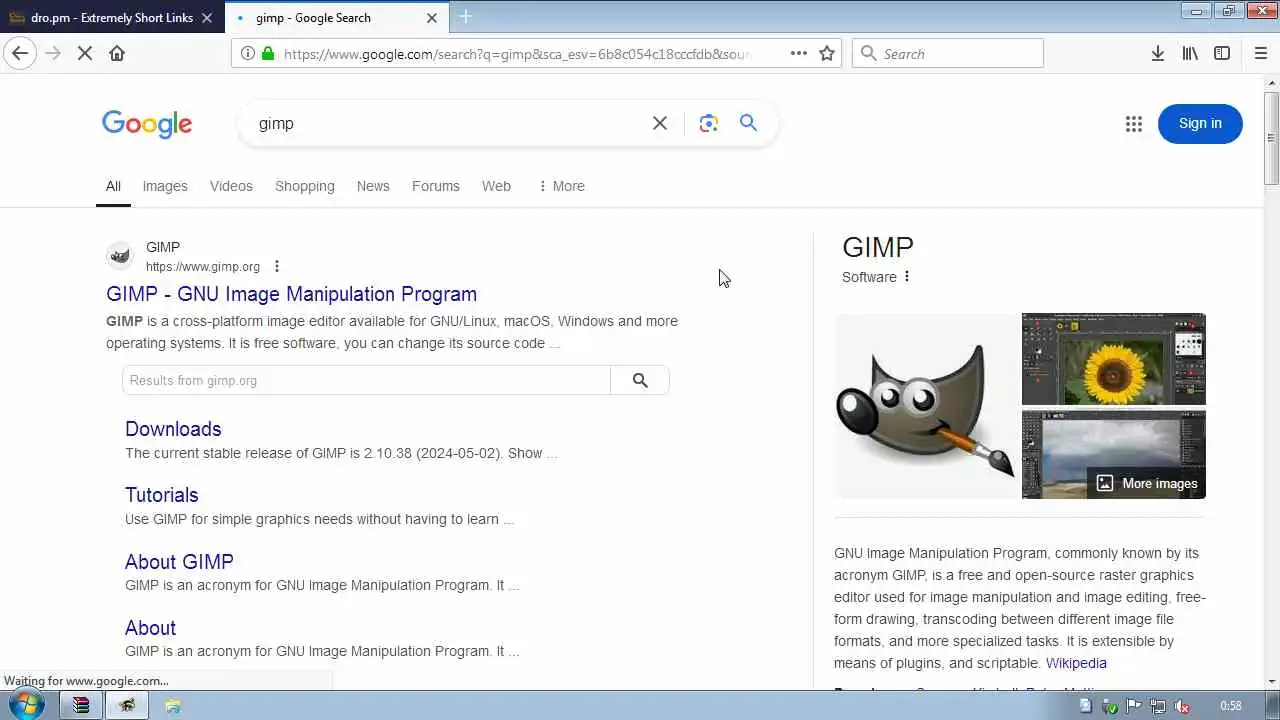Click the browser address bar URL

(x=517, y=54)
